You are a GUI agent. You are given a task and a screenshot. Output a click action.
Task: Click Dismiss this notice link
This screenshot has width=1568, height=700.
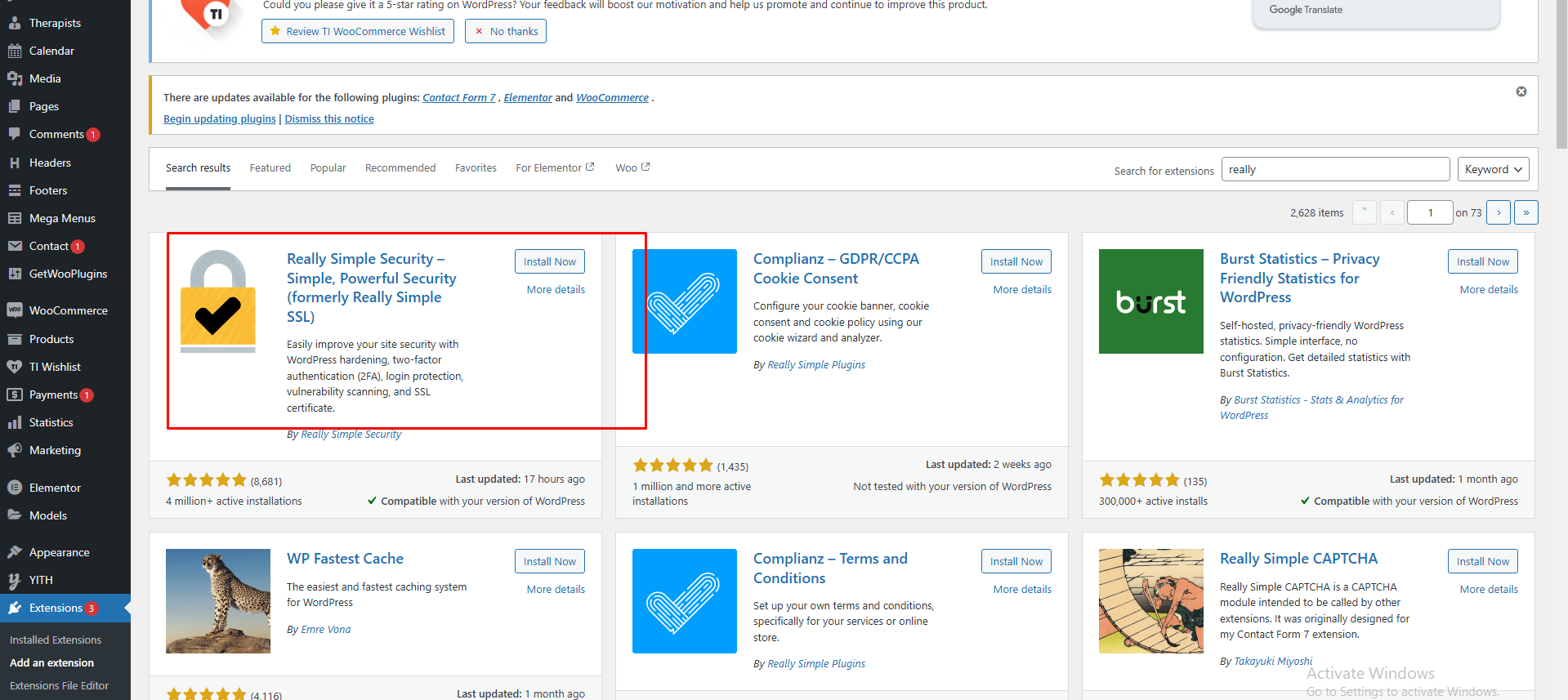pos(329,118)
